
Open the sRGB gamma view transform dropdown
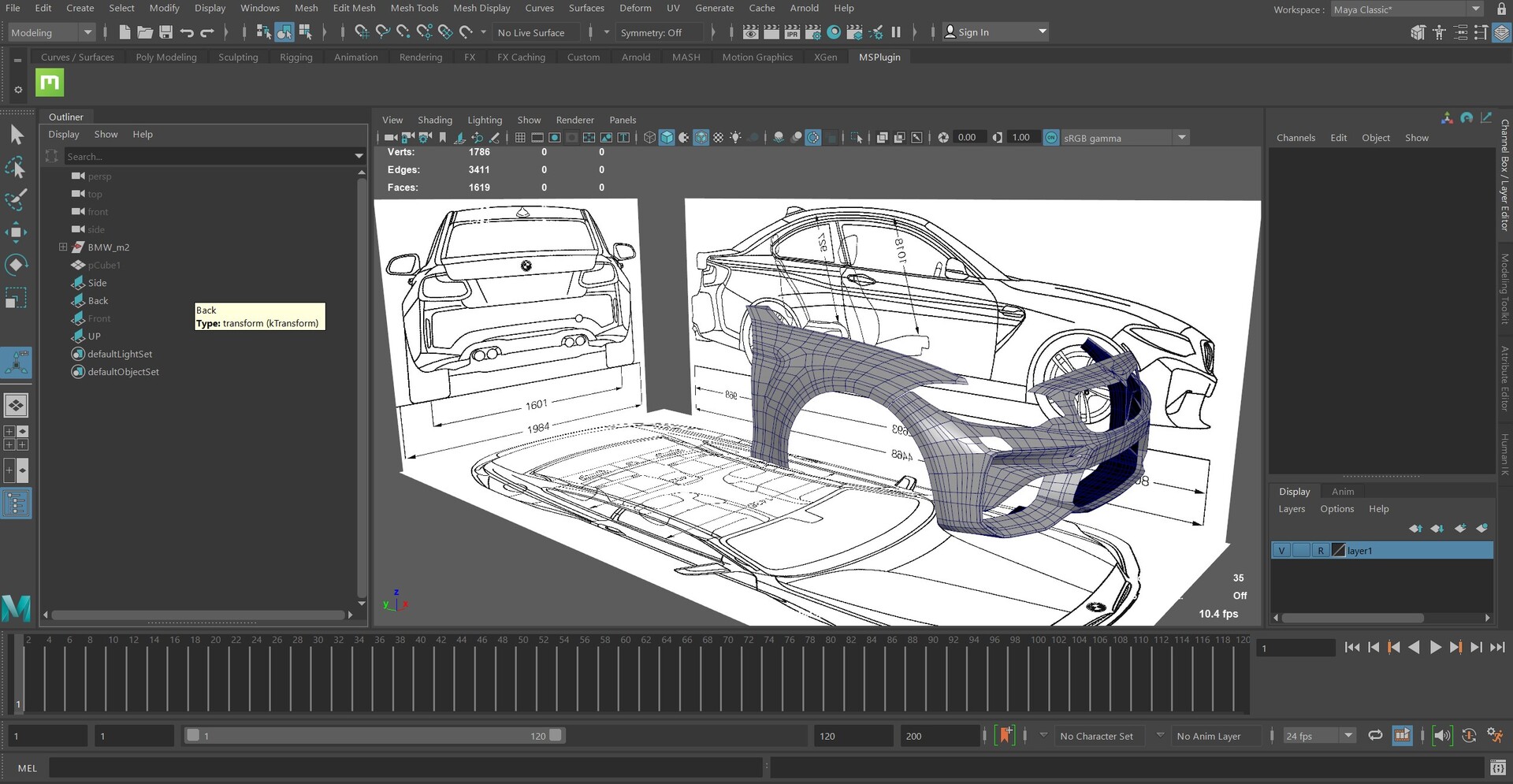[x=1181, y=138]
